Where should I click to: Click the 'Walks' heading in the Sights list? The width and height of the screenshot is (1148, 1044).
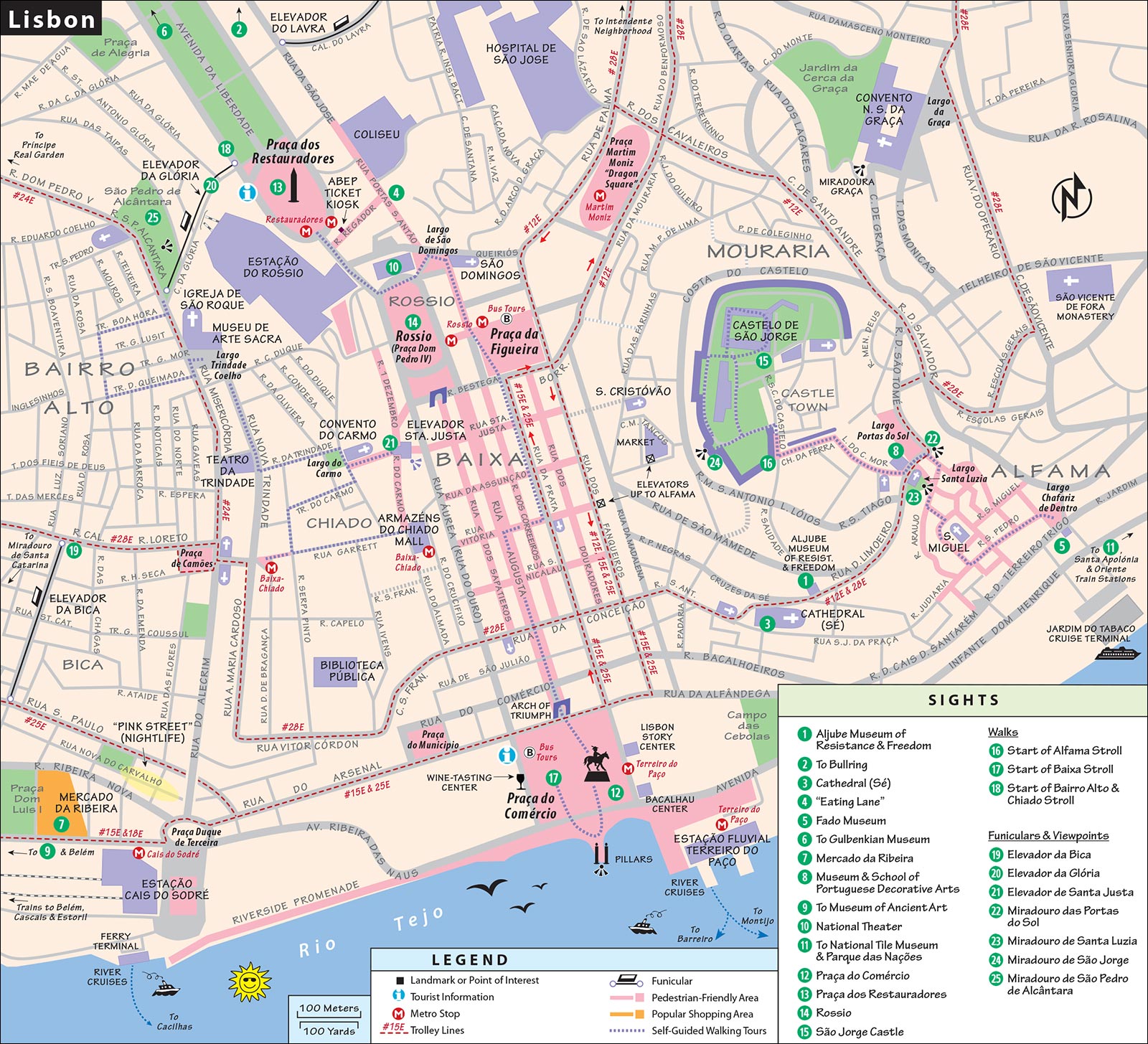[1002, 732]
